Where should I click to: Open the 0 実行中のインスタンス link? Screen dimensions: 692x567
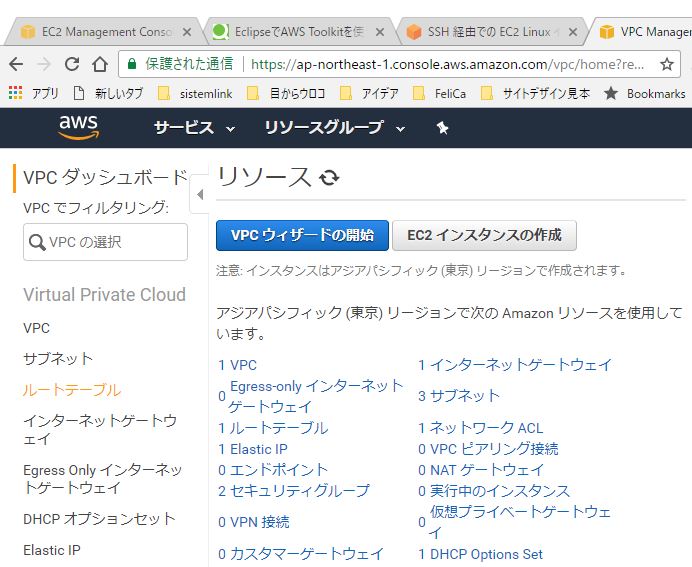coord(494,491)
